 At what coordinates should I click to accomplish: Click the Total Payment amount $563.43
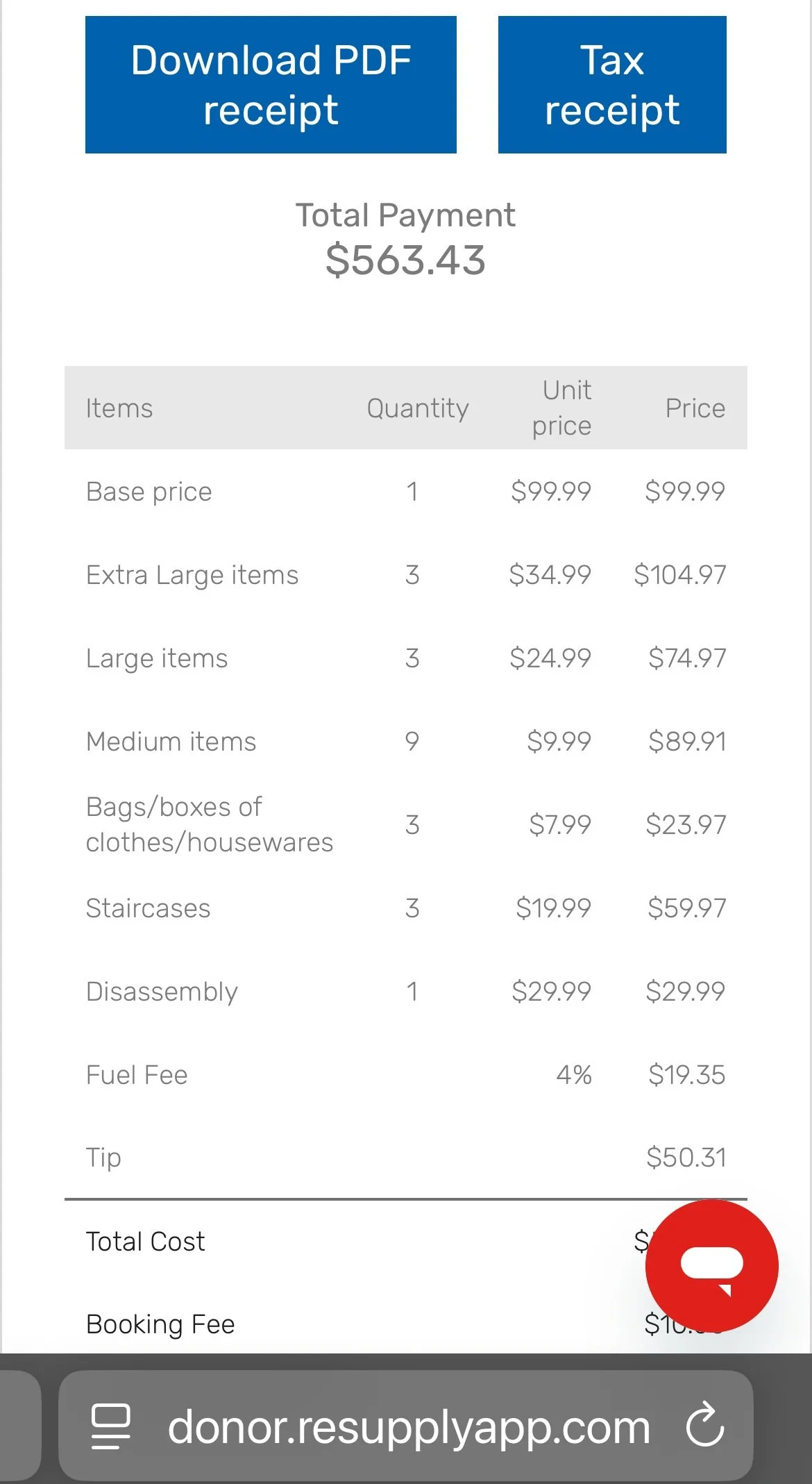(405, 260)
